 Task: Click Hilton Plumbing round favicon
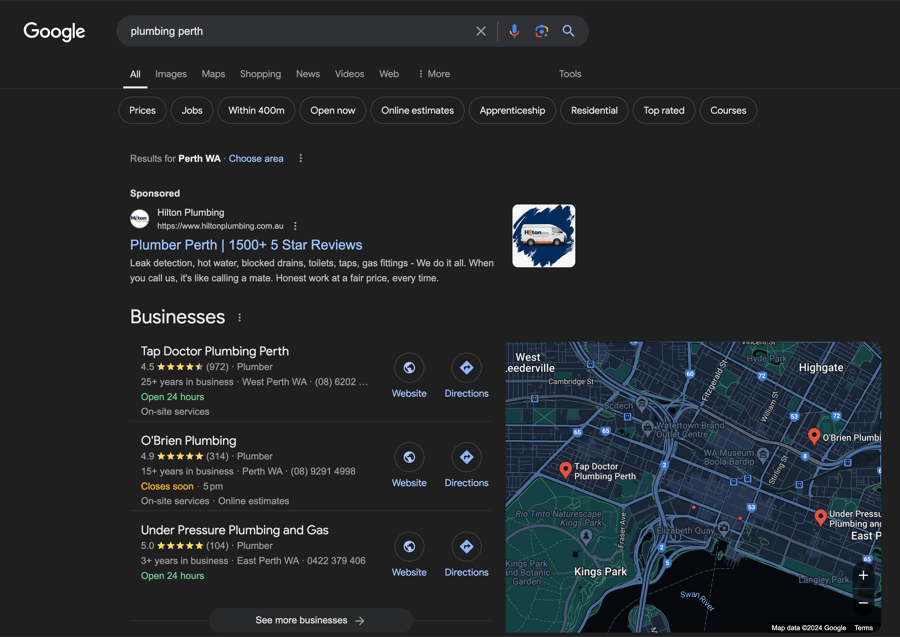click(139, 219)
